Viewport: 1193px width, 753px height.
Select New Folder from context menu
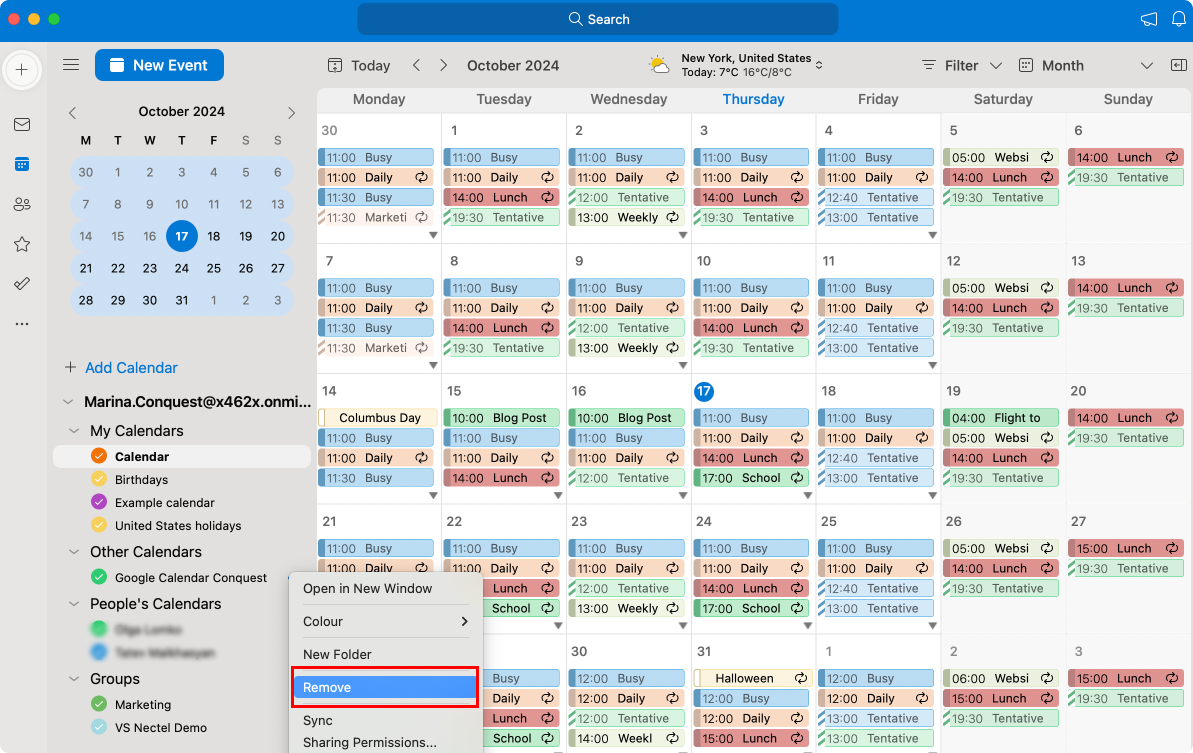386,654
